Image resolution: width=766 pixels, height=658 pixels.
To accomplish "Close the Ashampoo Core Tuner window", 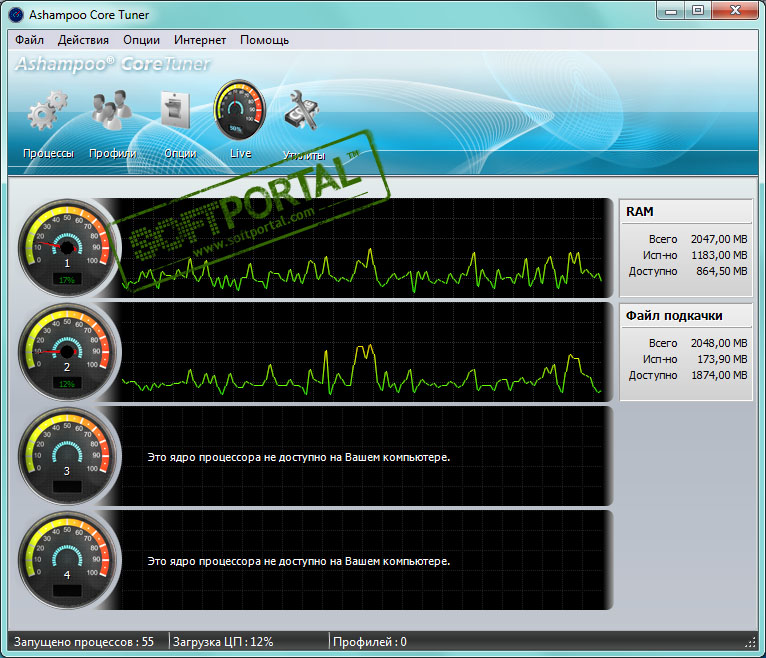I will [735, 10].
